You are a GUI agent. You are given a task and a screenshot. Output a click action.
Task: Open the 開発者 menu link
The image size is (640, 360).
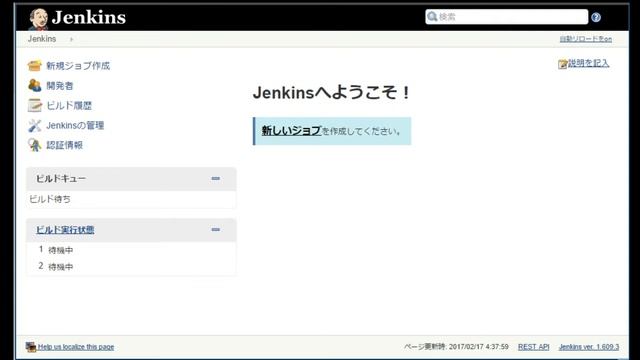(60, 86)
